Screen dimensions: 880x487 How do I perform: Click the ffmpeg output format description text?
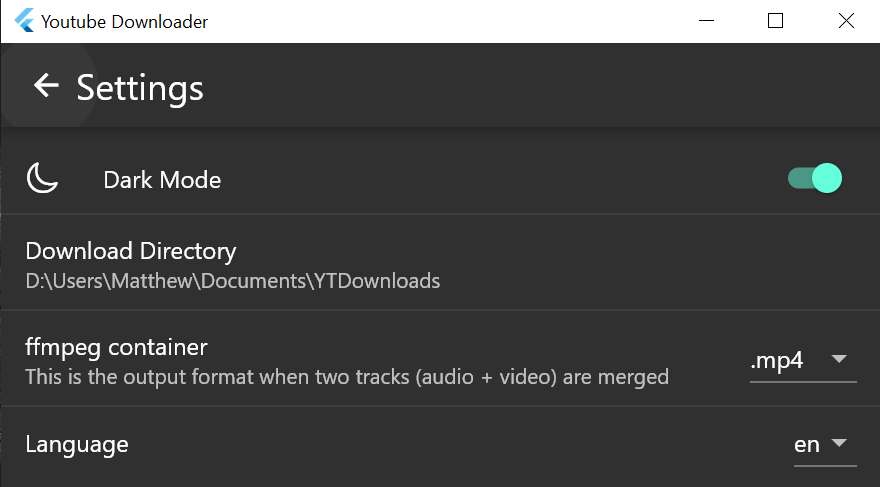[347, 377]
